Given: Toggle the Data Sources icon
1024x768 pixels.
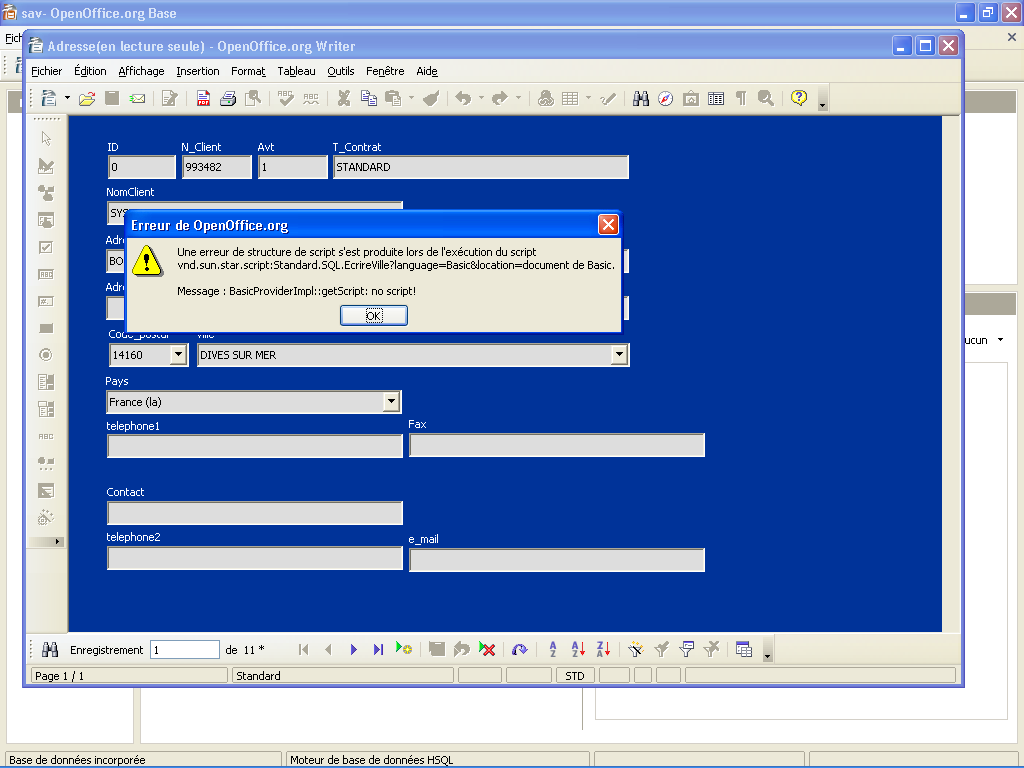Looking at the screenshot, I should (716, 98).
